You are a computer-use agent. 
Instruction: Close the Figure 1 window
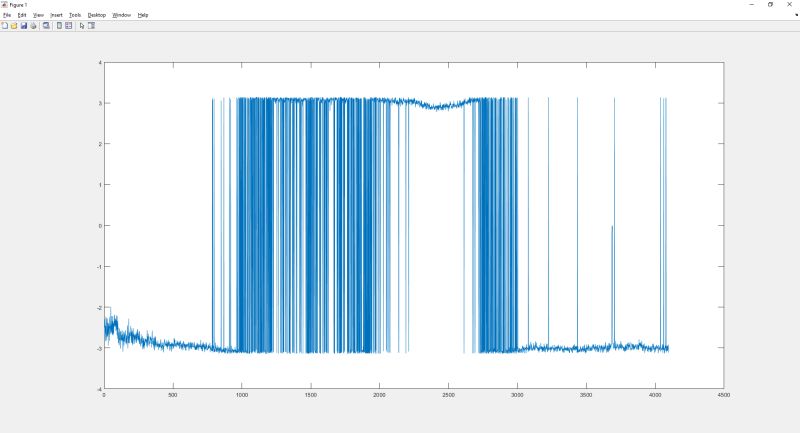click(789, 5)
